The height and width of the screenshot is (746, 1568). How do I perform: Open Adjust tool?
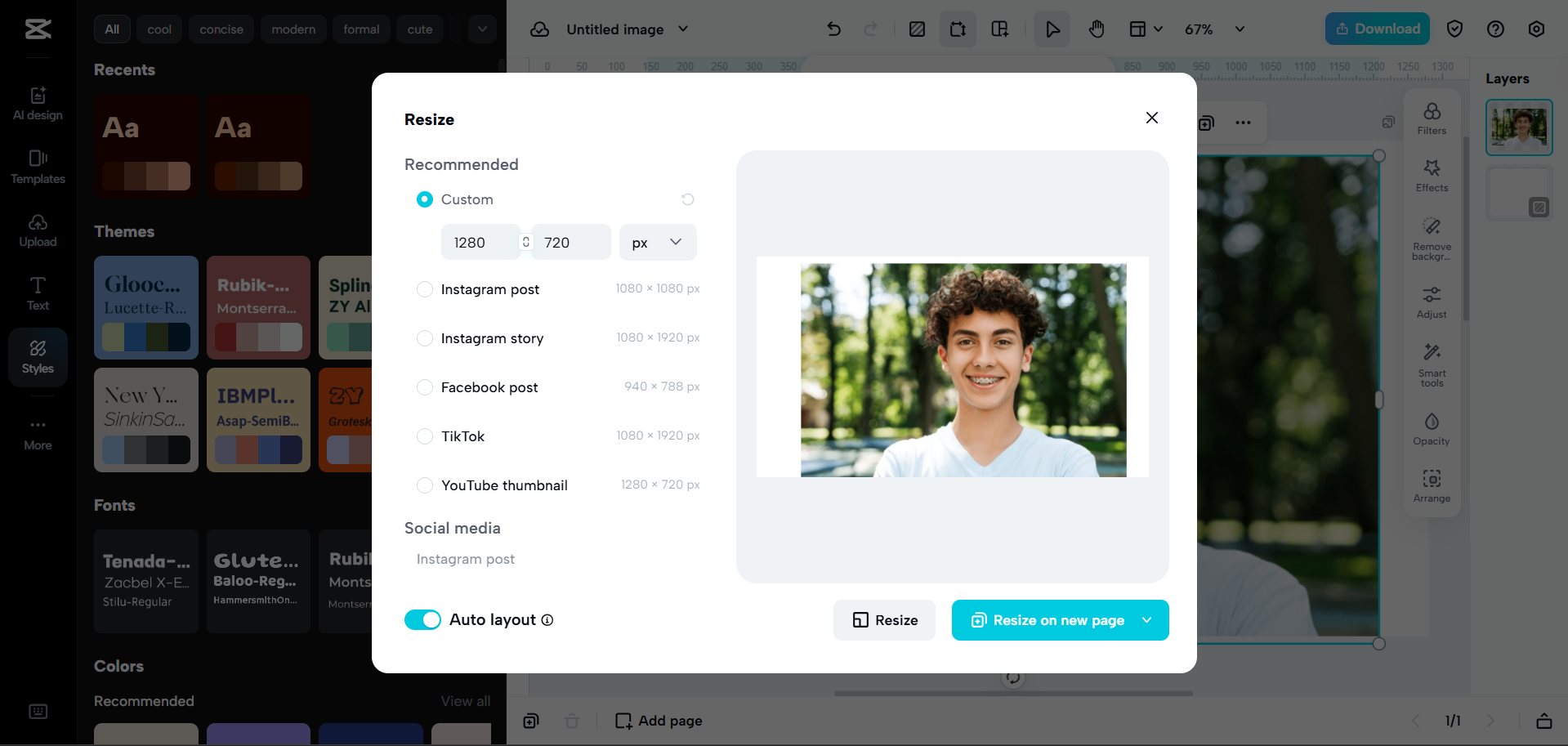tap(1432, 302)
